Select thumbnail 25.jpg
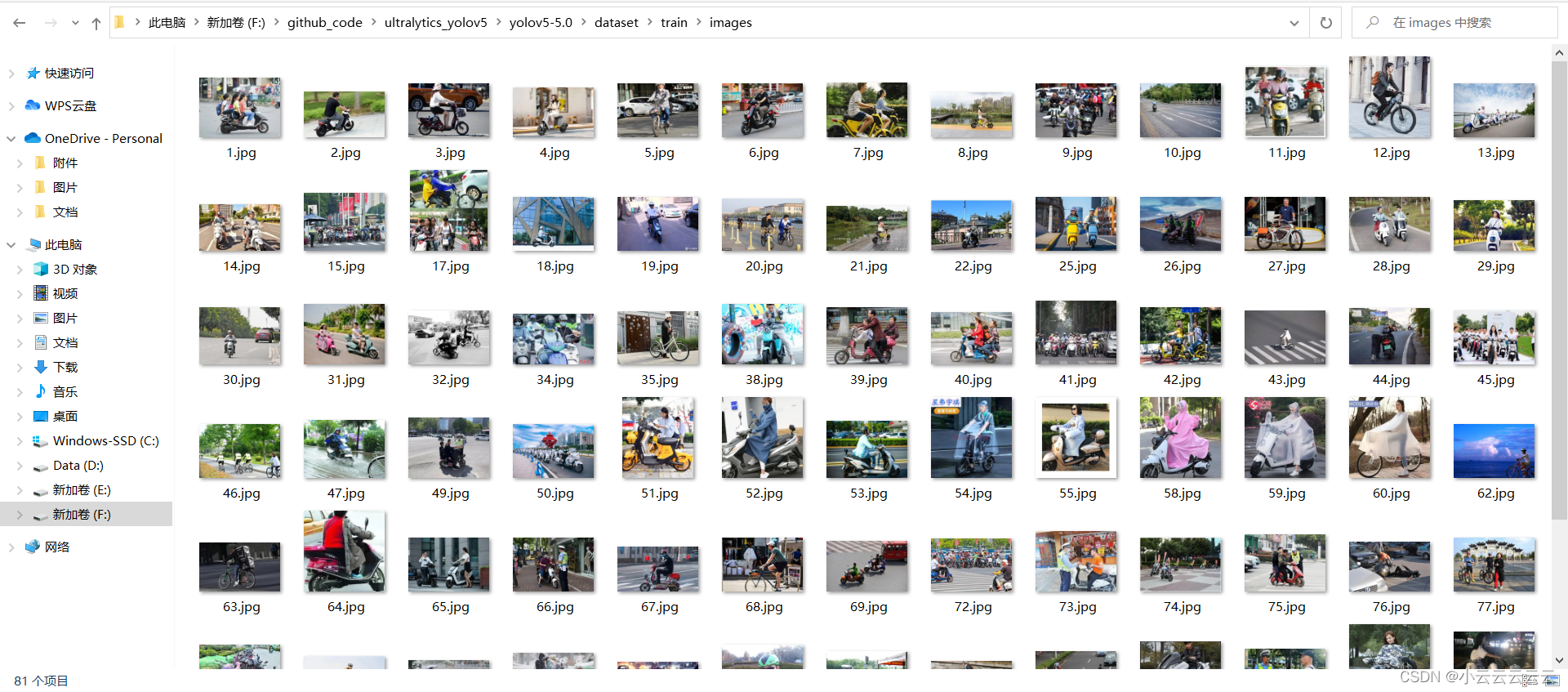 coord(1076,223)
